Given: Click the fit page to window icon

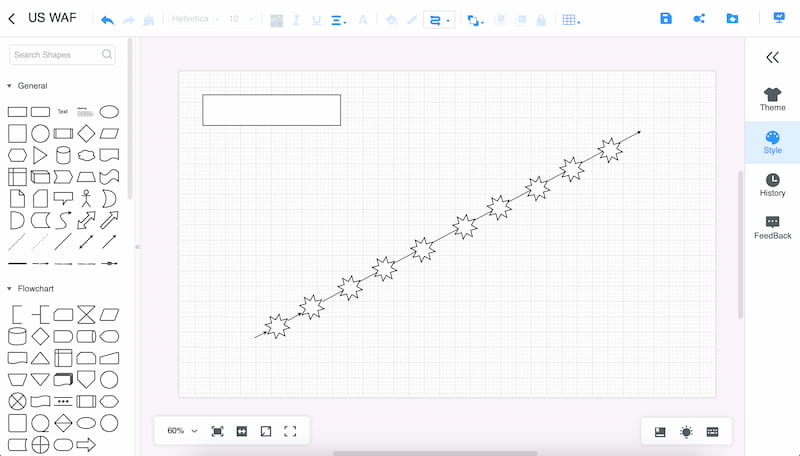Looking at the screenshot, I should [217, 432].
